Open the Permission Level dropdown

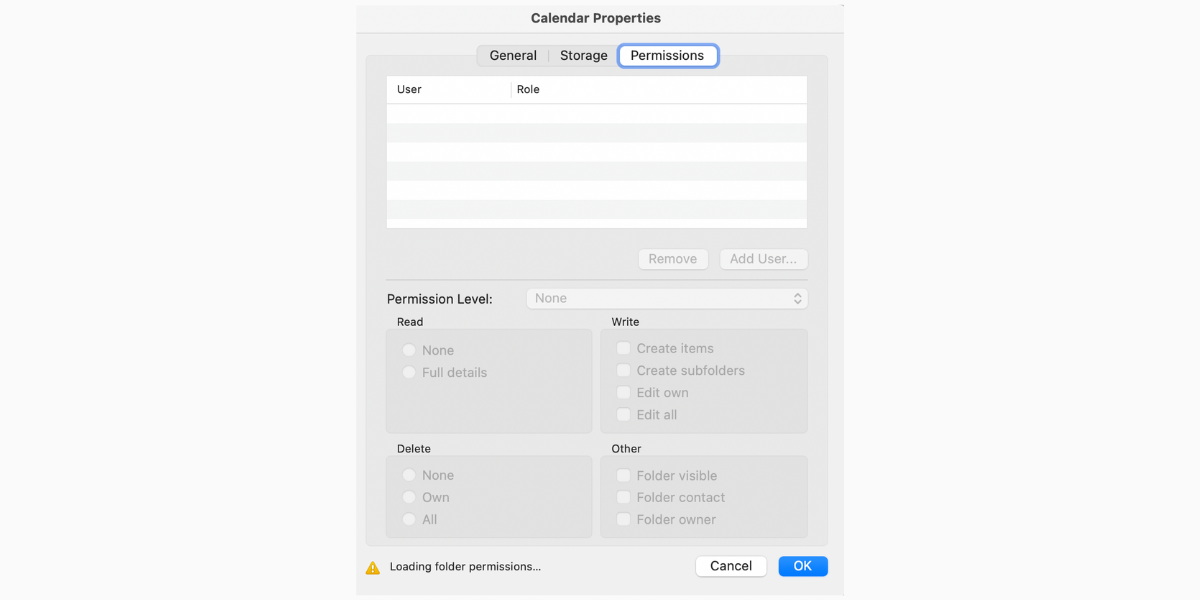(x=667, y=298)
